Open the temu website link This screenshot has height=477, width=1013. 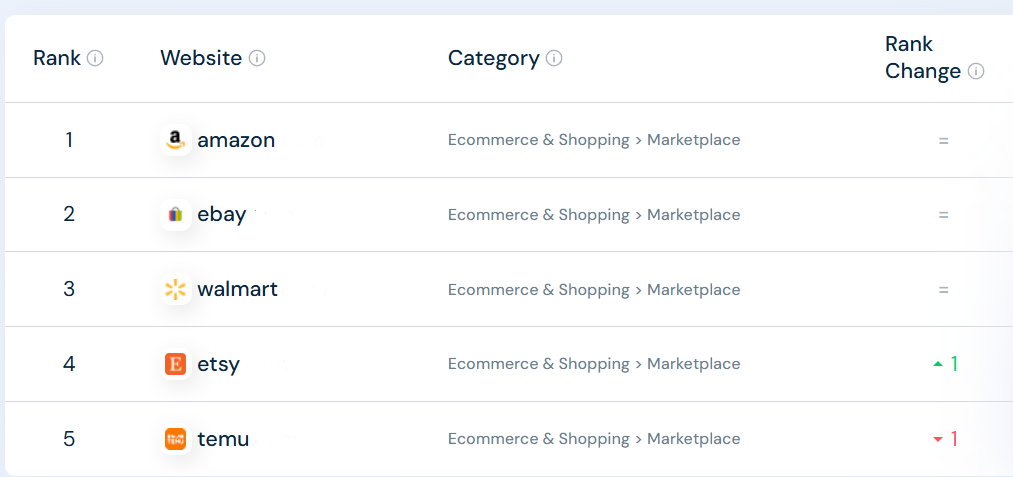(223, 439)
